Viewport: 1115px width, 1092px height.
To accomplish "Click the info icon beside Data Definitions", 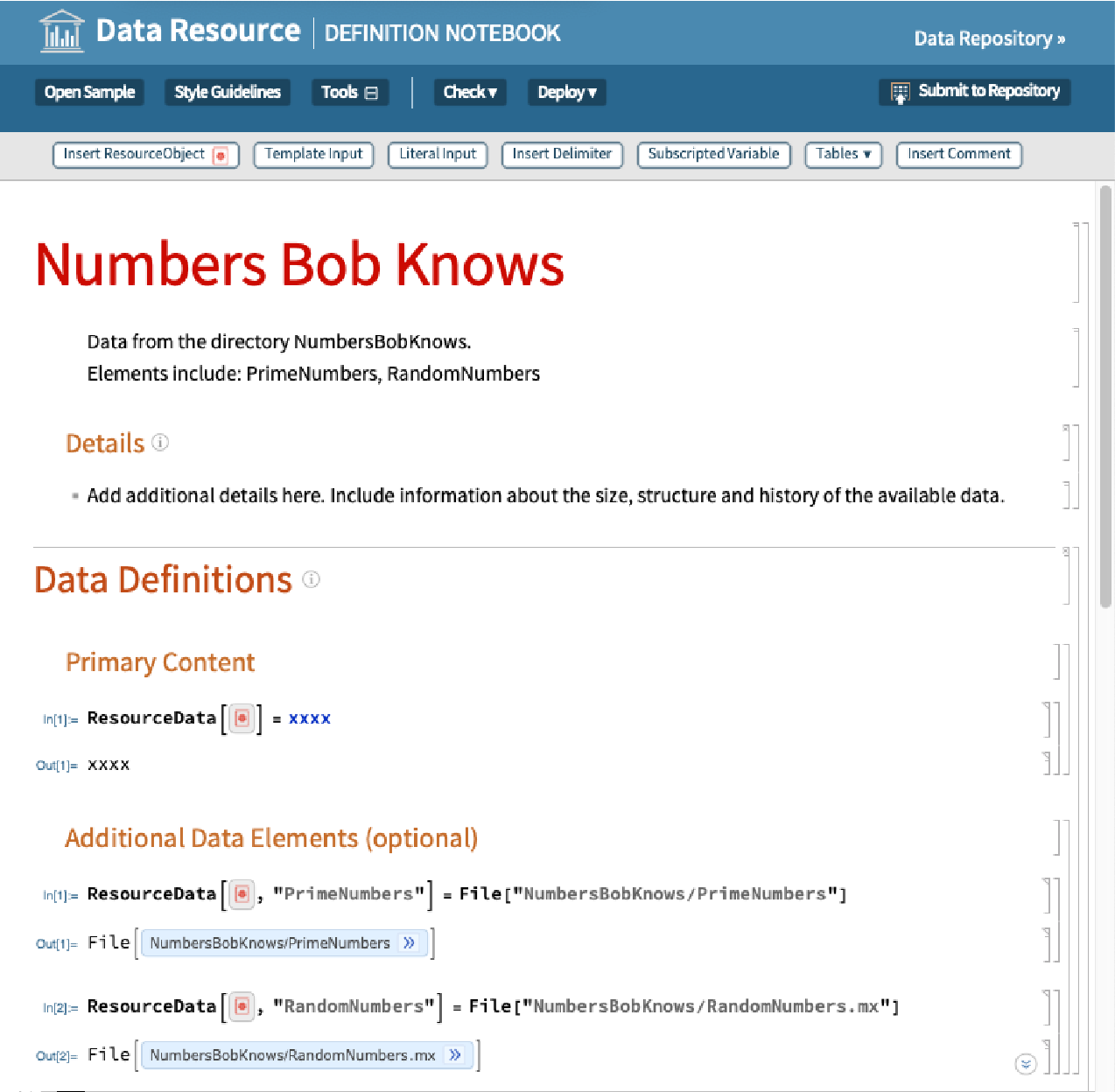I will click(312, 579).
